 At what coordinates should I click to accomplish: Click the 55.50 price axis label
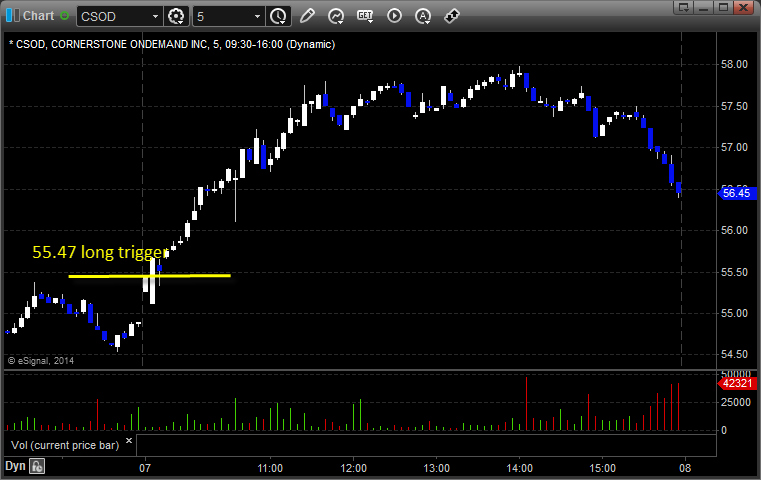coord(734,272)
